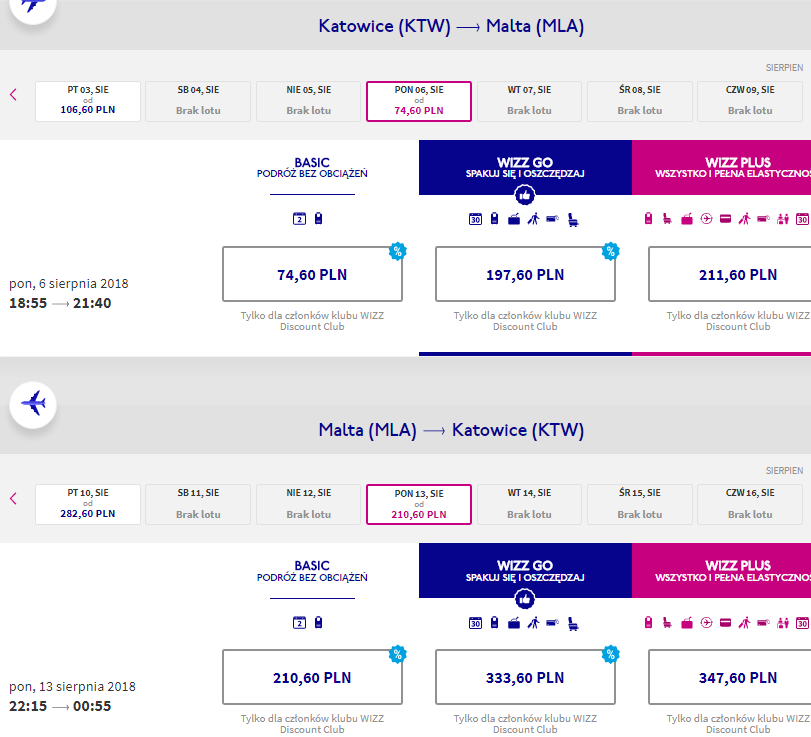Screen dimensions: 811x737
Task: Choose the 347,60 PLN WIZZ PLUS return fare
Action: [x=730, y=677]
